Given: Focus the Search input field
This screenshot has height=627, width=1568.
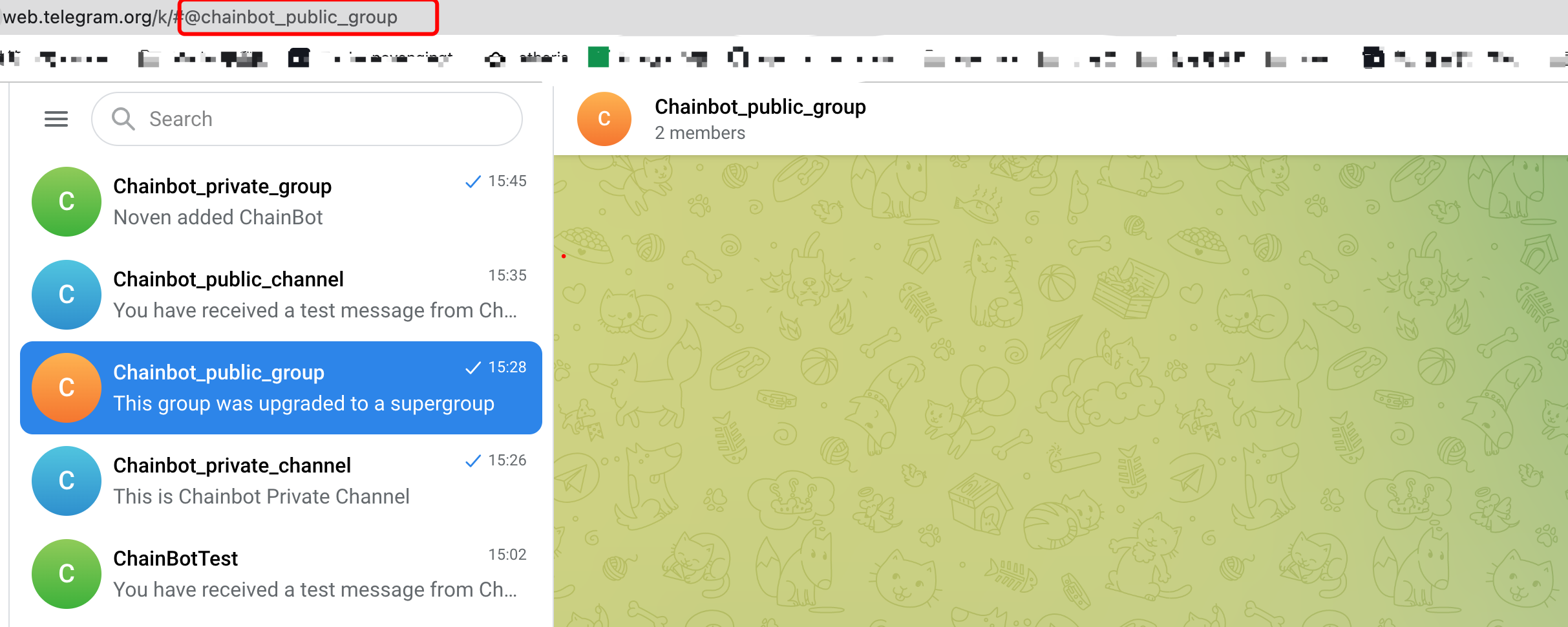Looking at the screenshot, I should pyautogui.click(x=307, y=119).
